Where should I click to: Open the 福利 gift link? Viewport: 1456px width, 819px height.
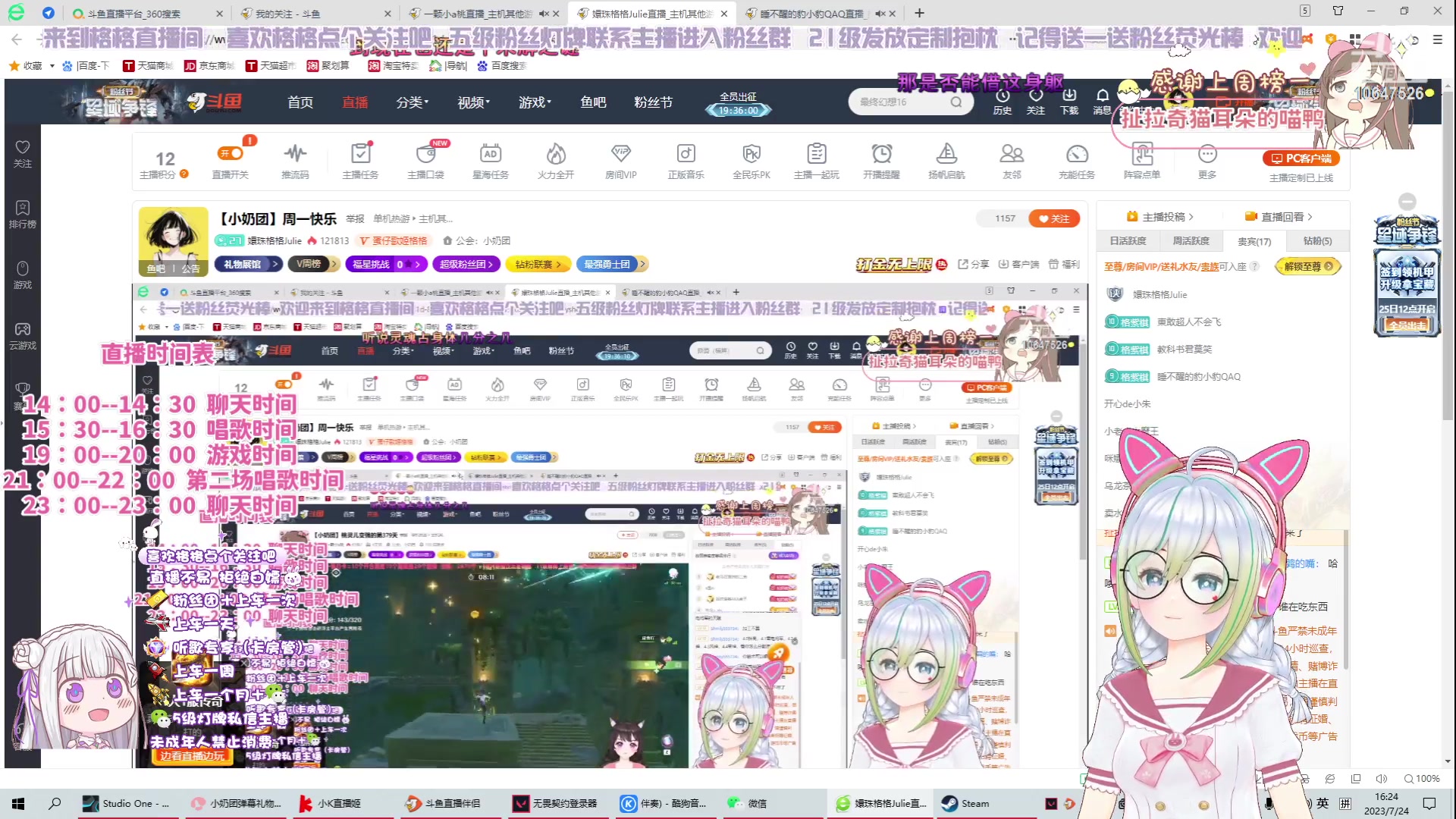1064,264
